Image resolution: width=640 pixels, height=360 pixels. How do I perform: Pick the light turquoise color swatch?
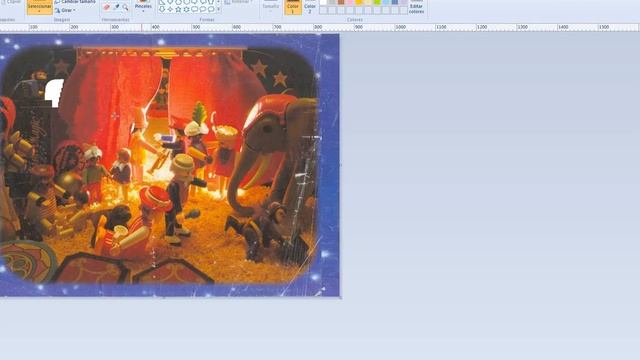coord(386,2)
